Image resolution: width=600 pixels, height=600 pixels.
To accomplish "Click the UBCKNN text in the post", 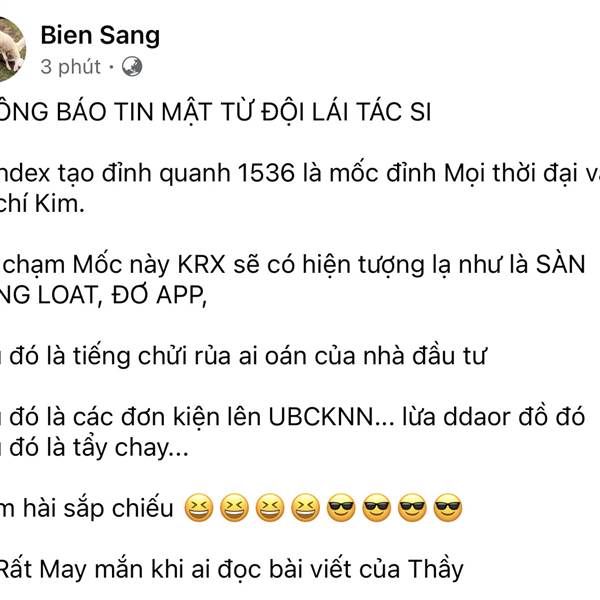I will [x=321, y=417].
